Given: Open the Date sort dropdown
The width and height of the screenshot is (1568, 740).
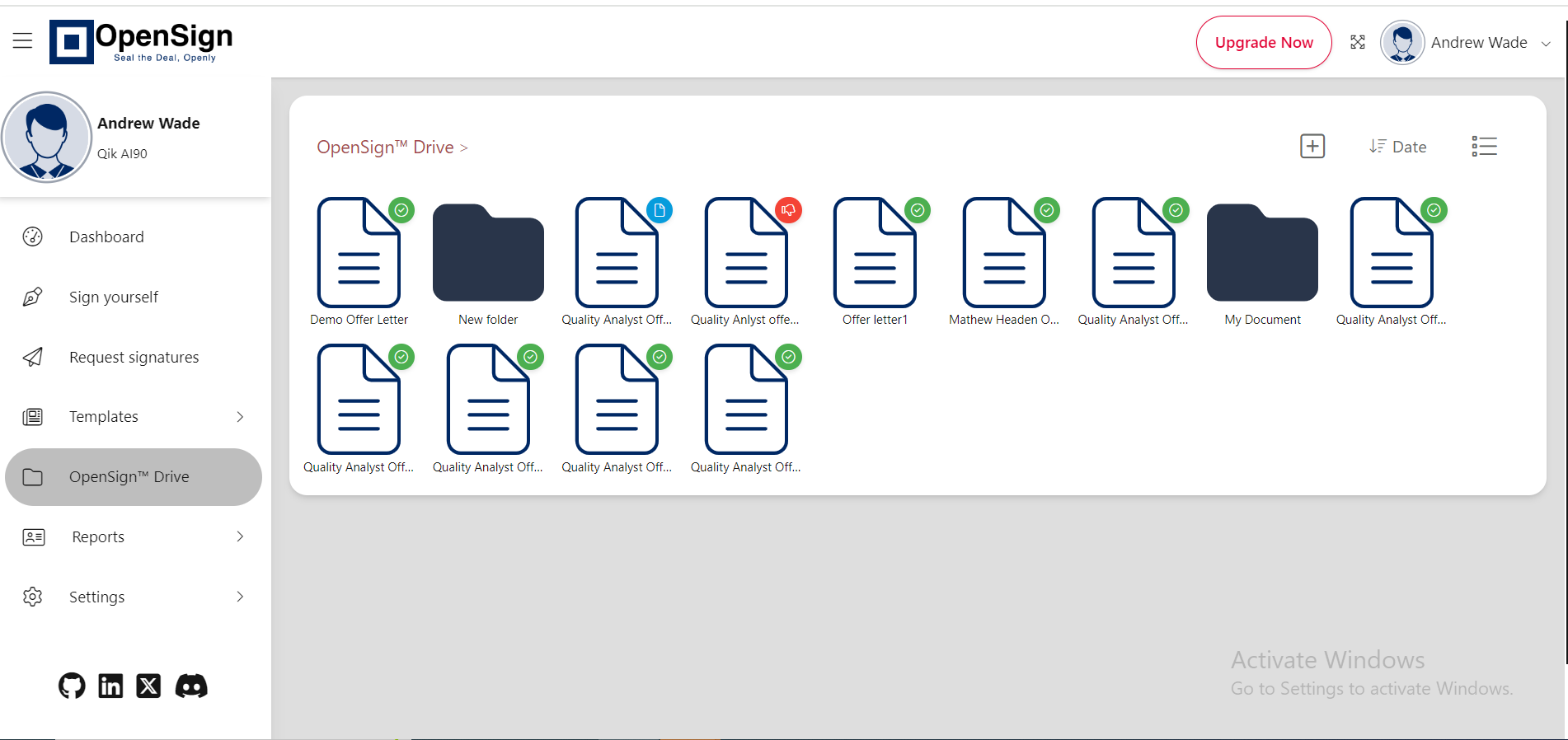Looking at the screenshot, I should (1398, 147).
